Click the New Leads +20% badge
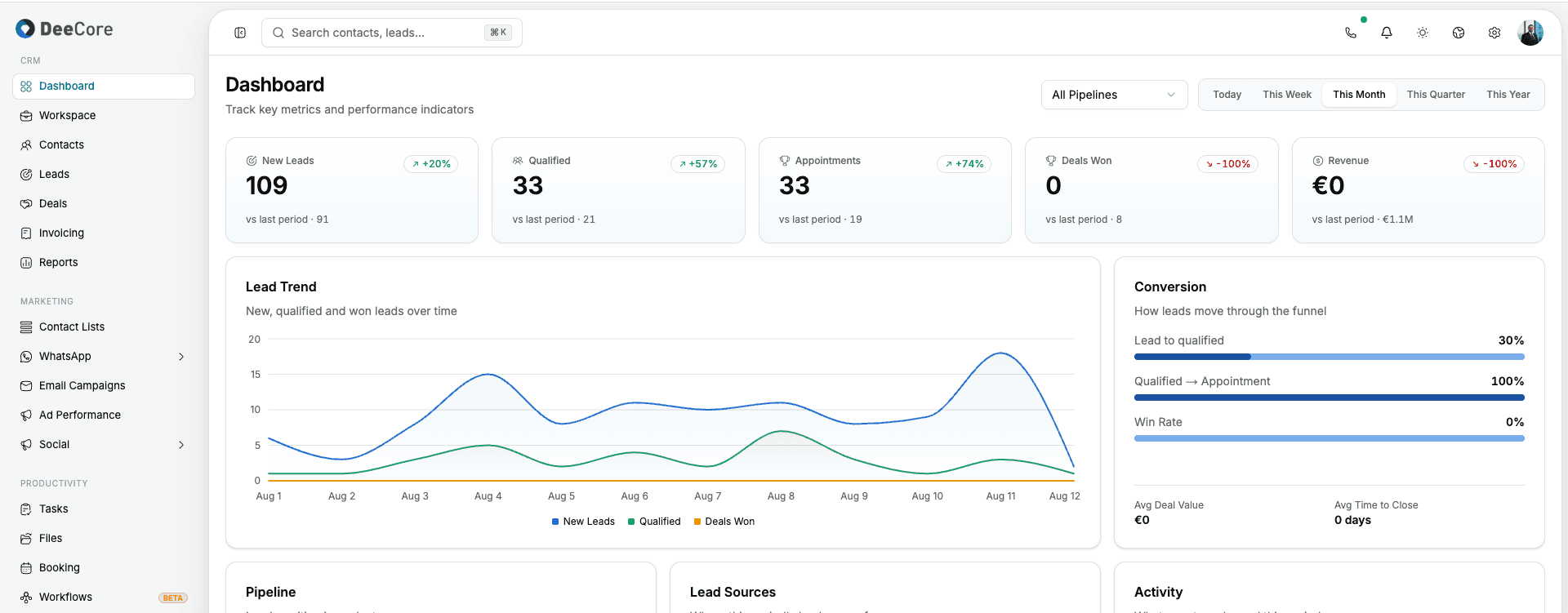This screenshot has width=1568, height=613. [430, 164]
